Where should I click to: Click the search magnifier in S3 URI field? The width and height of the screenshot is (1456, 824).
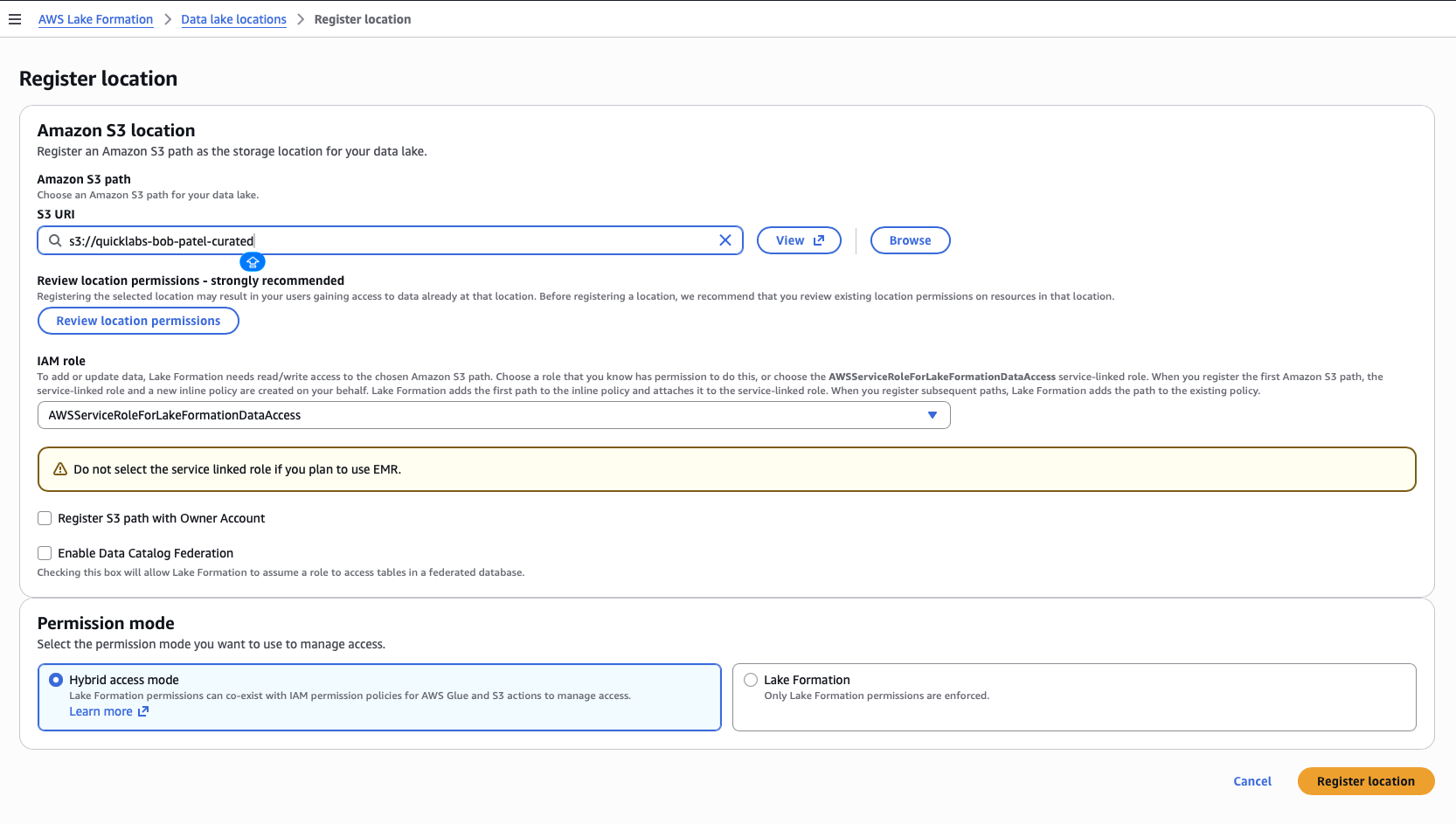[55, 240]
